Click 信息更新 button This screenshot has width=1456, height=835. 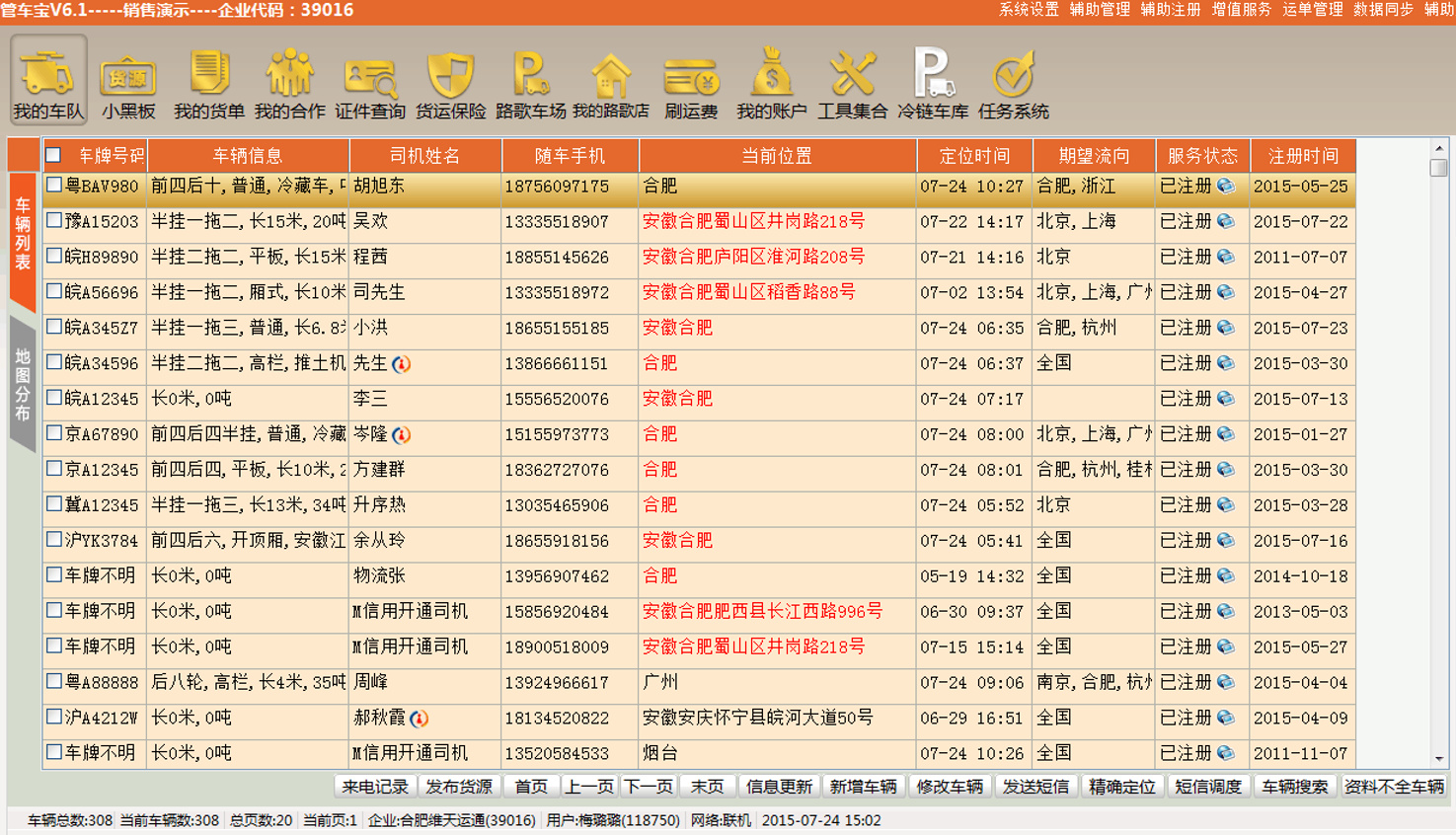click(779, 787)
